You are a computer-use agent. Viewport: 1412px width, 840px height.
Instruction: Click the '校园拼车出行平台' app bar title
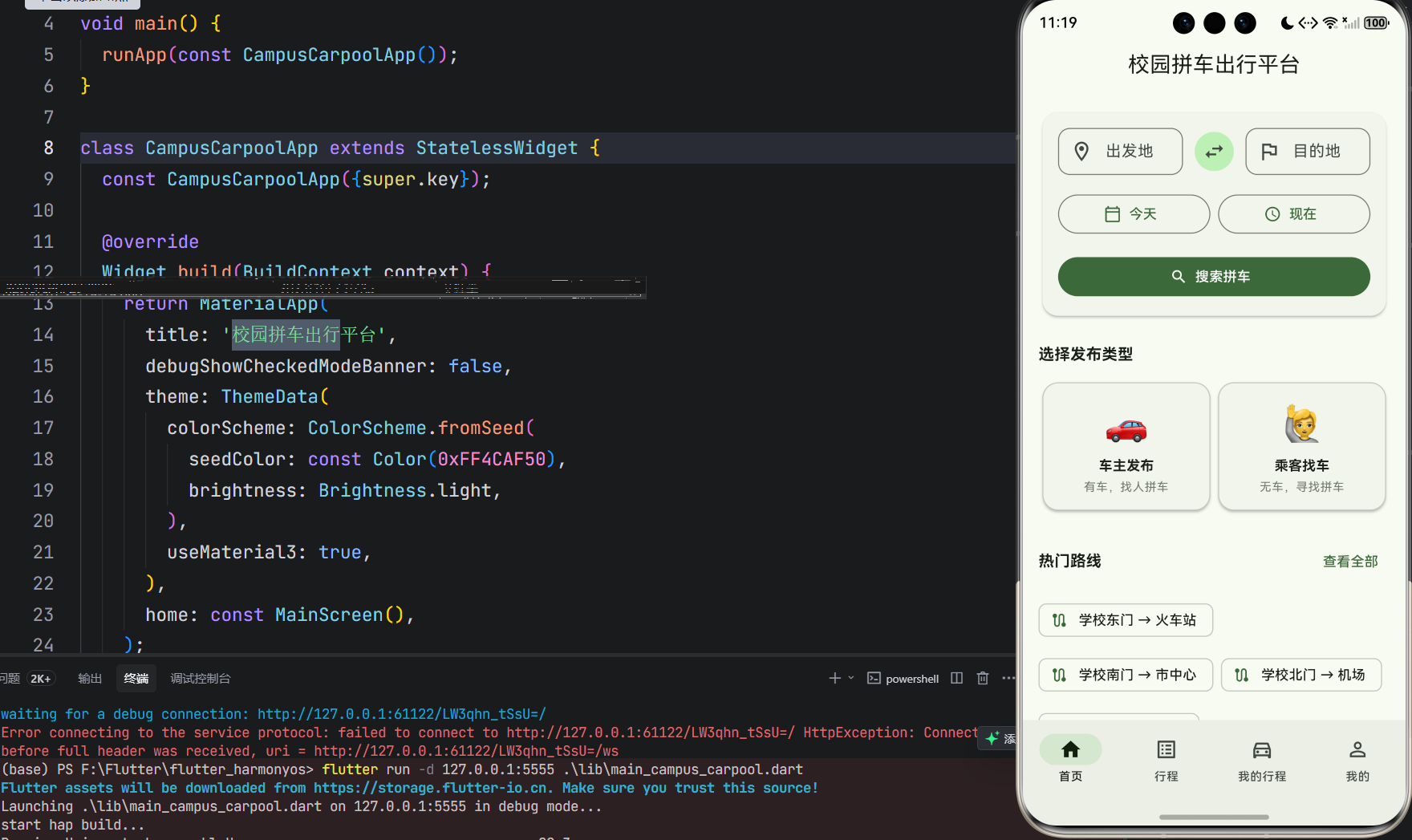tap(1214, 64)
